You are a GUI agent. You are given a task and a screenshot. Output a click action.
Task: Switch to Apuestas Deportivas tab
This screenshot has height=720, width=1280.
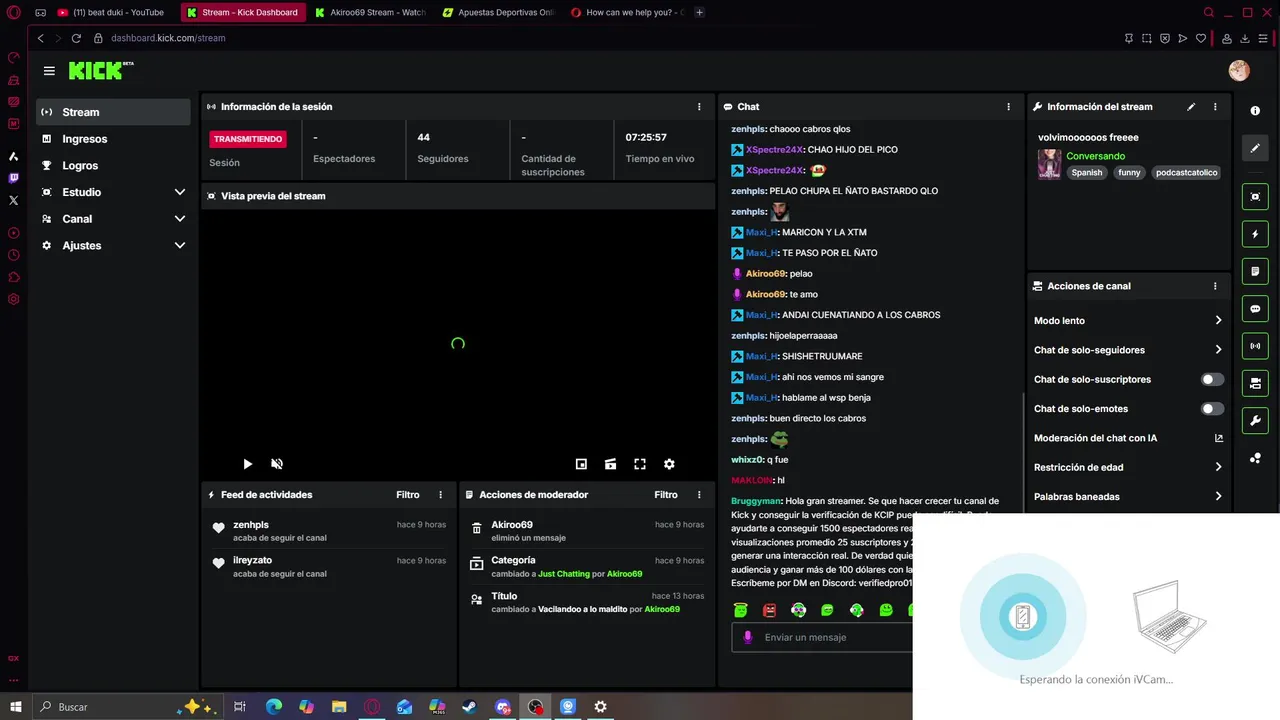coord(499,12)
